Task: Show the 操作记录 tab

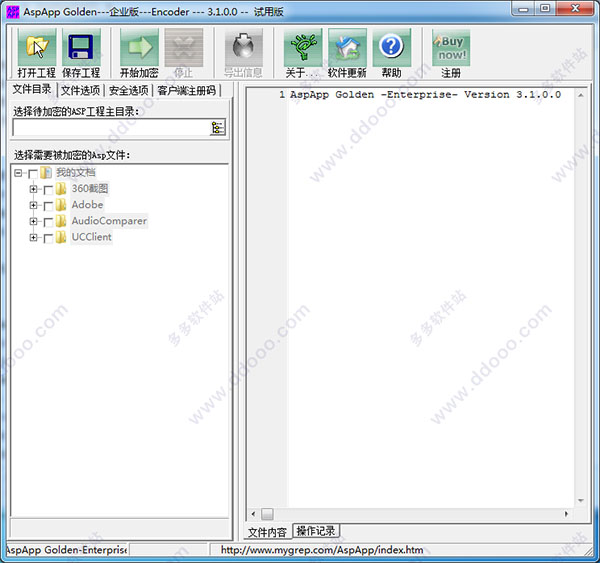Action: pos(316,531)
